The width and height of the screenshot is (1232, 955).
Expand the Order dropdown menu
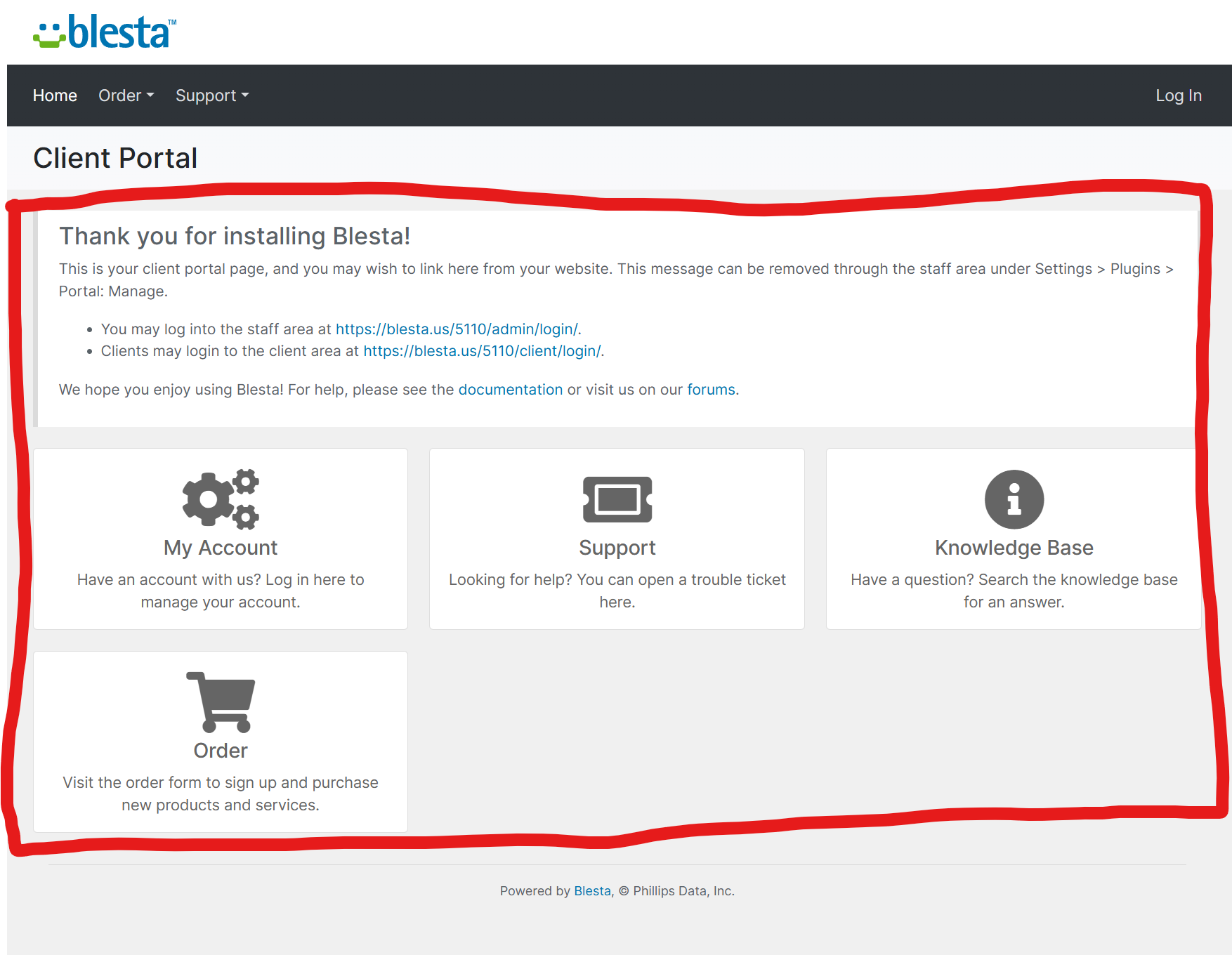click(x=126, y=95)
